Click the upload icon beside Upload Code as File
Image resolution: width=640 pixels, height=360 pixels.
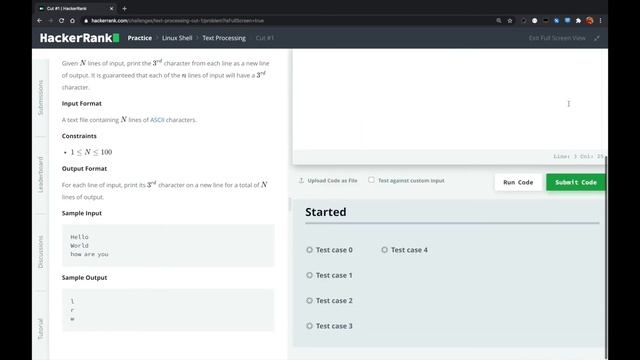(301, 180)
